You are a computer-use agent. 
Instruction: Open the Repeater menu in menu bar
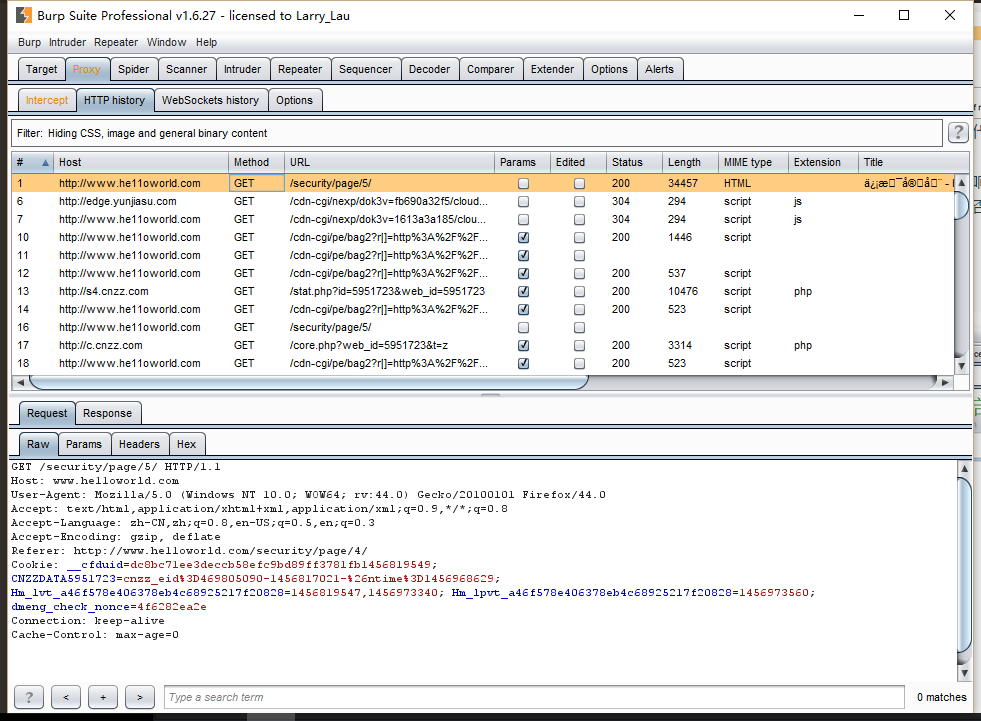[116, 42]
